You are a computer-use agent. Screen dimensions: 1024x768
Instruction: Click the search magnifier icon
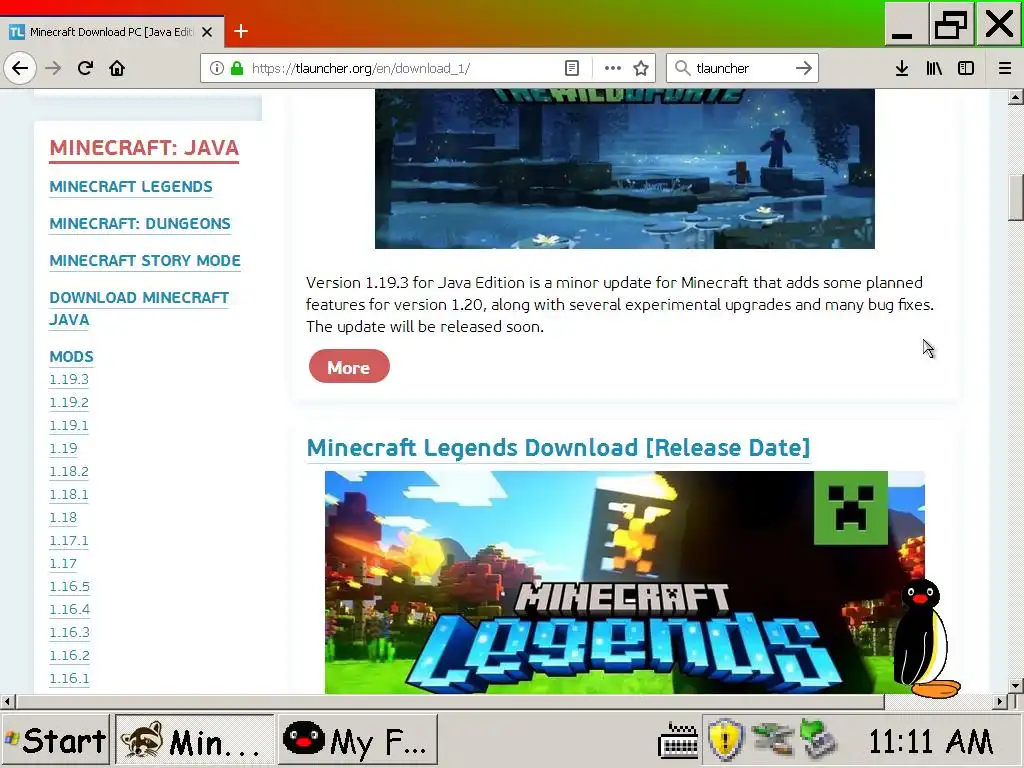[x=682, y=68]
